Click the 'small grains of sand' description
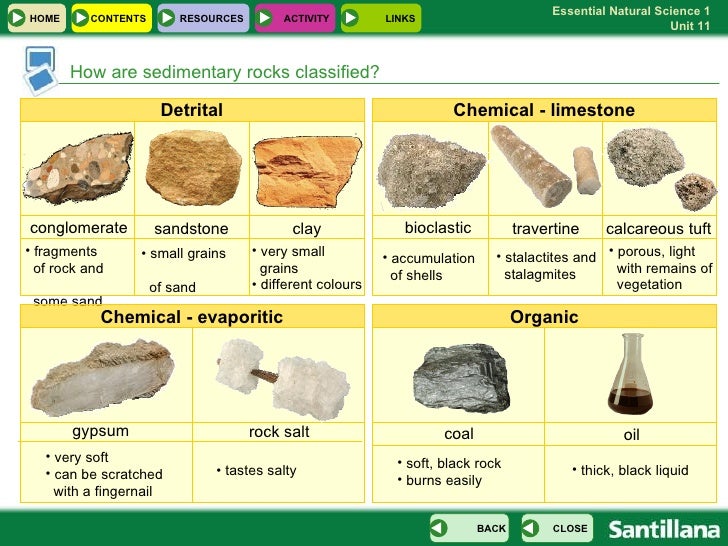This screenshot has height=546, width=728. click(x=183, y=270)
